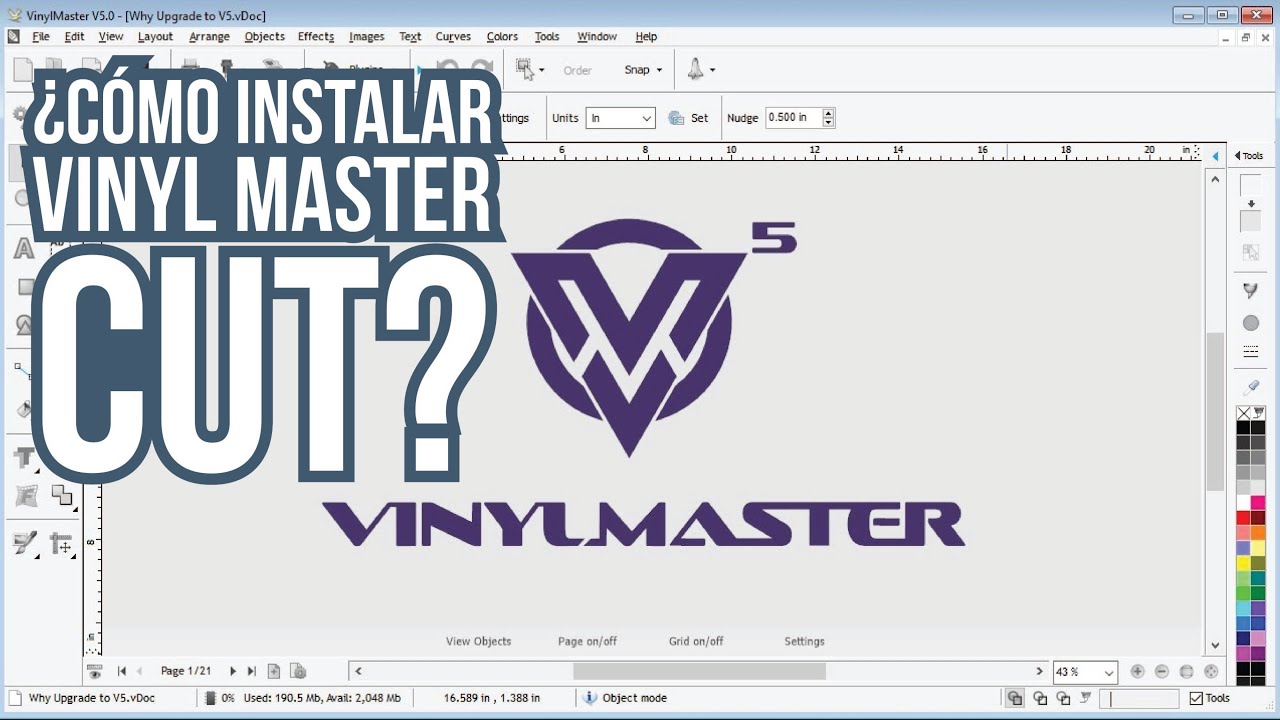This screenshot has height=720, width=1280.
Task: Click the Nudge value field
Action: [793, 118]
